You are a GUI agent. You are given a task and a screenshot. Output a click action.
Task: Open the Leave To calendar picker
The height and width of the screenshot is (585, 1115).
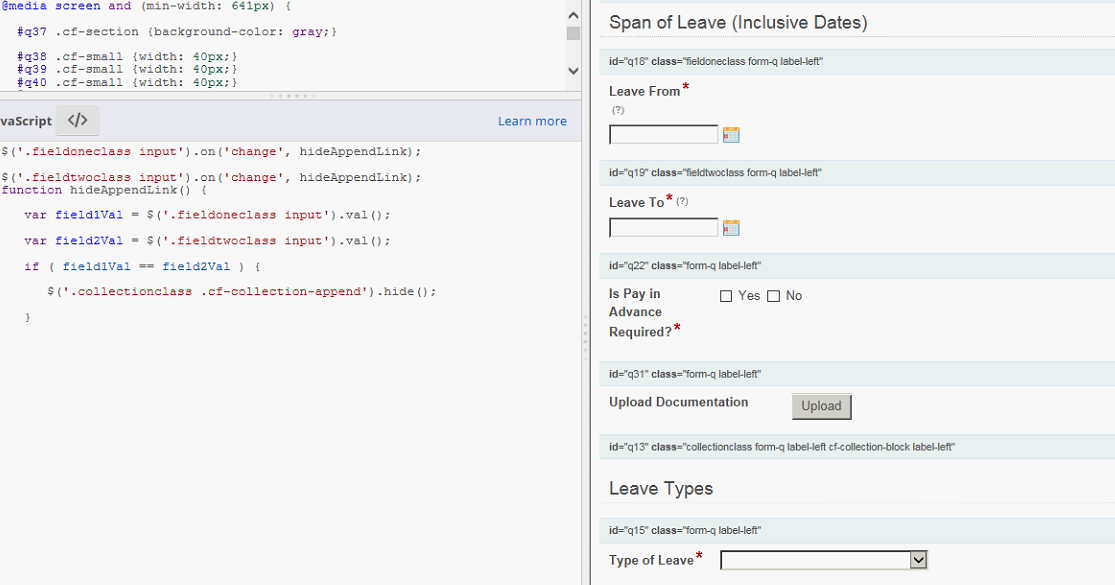pos(731,228)
